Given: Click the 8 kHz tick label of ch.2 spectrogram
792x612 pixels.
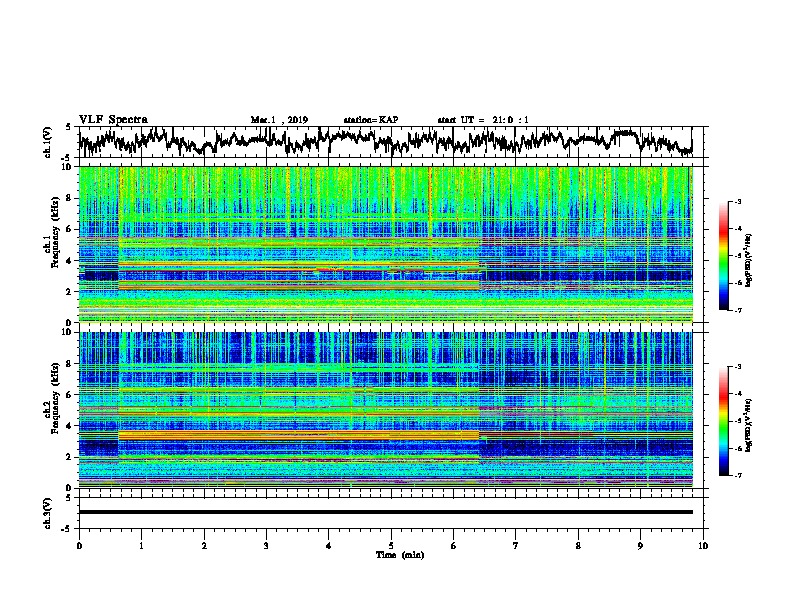Looking at the screenshot, I should coord(71,364).
